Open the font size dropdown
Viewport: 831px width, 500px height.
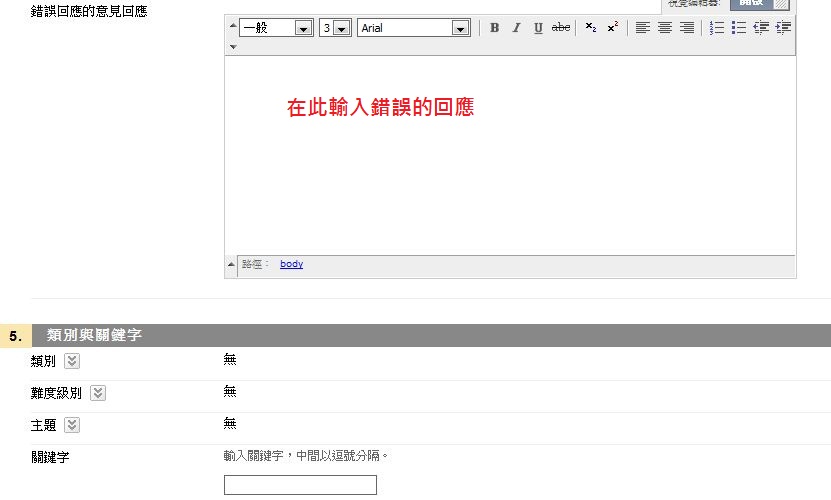pos(341,28)
